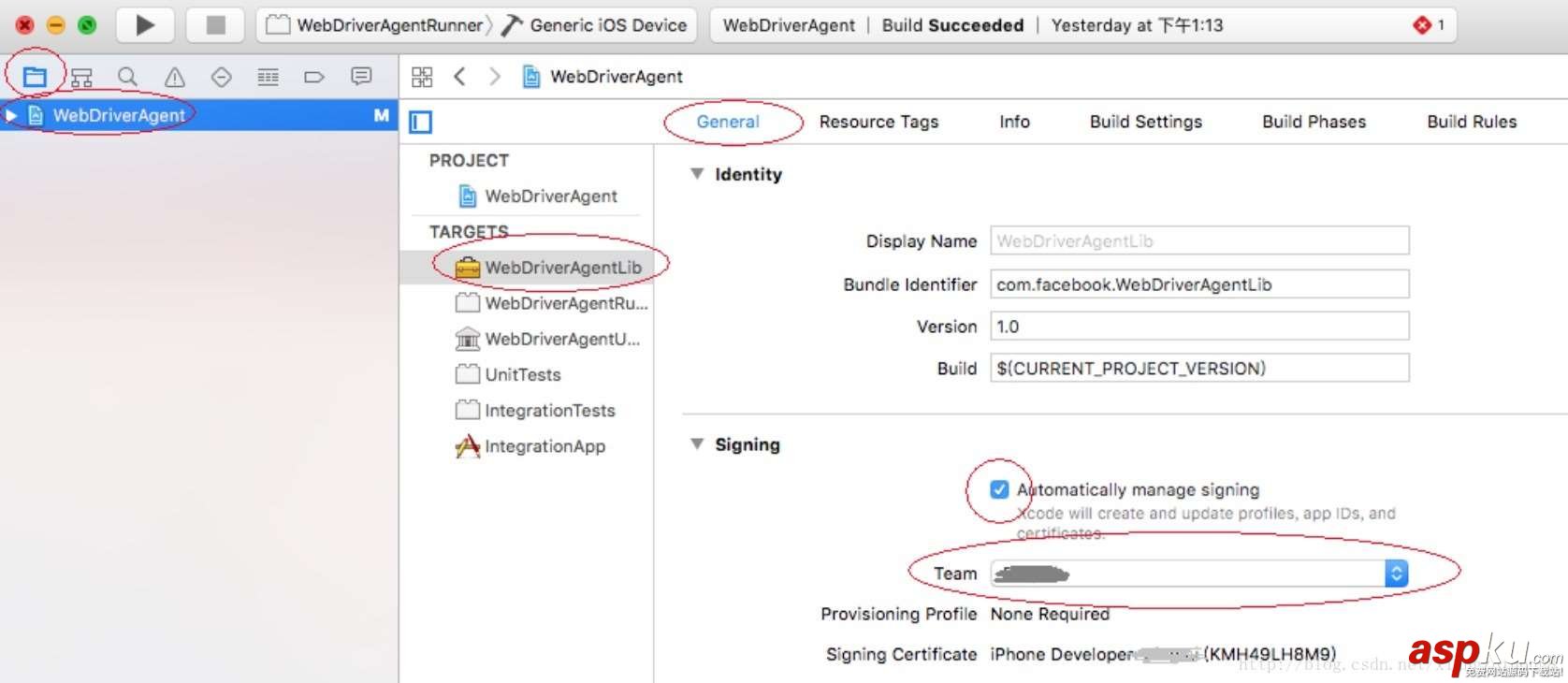The image size is (1568, 683).
Task: Select Generic iOS Device destination
Action: pyautogui.click(x=607, y=25)
